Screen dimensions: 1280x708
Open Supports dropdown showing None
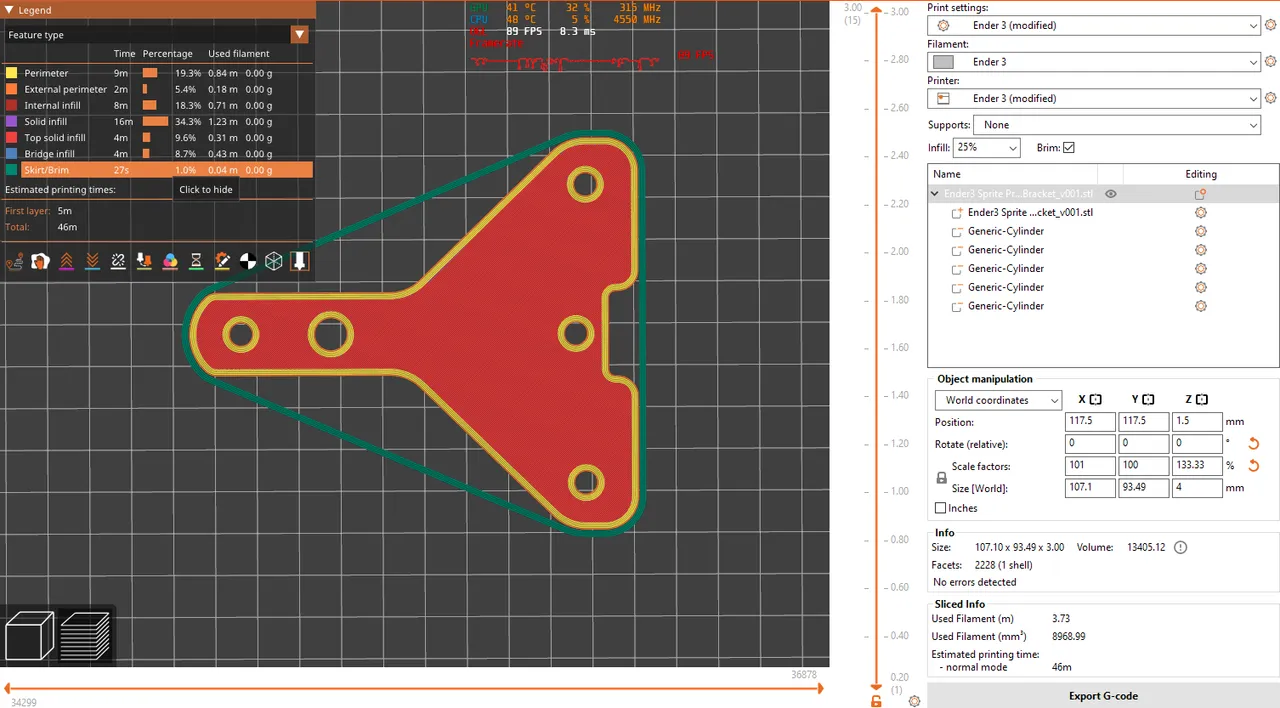click(x=1117, y=125)
